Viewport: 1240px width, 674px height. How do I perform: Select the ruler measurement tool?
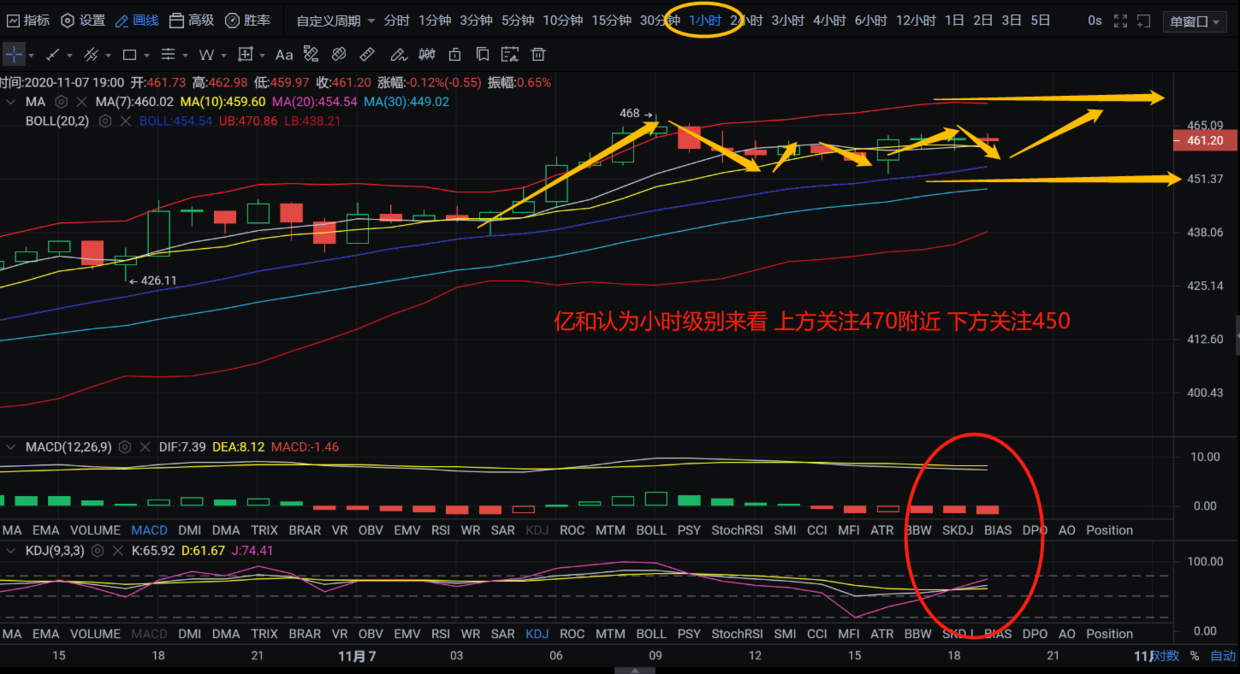(367, 54)
